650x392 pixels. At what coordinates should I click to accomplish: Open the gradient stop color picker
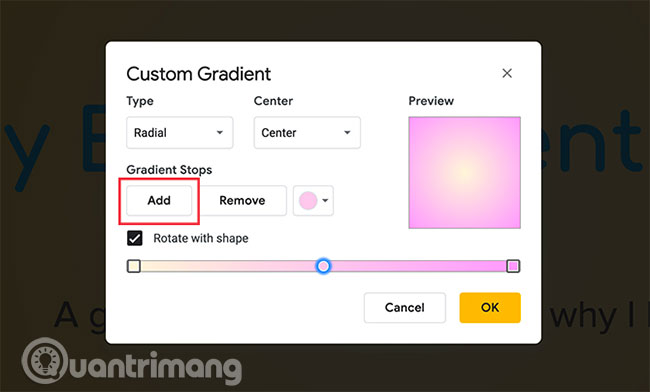pos(313,201)
